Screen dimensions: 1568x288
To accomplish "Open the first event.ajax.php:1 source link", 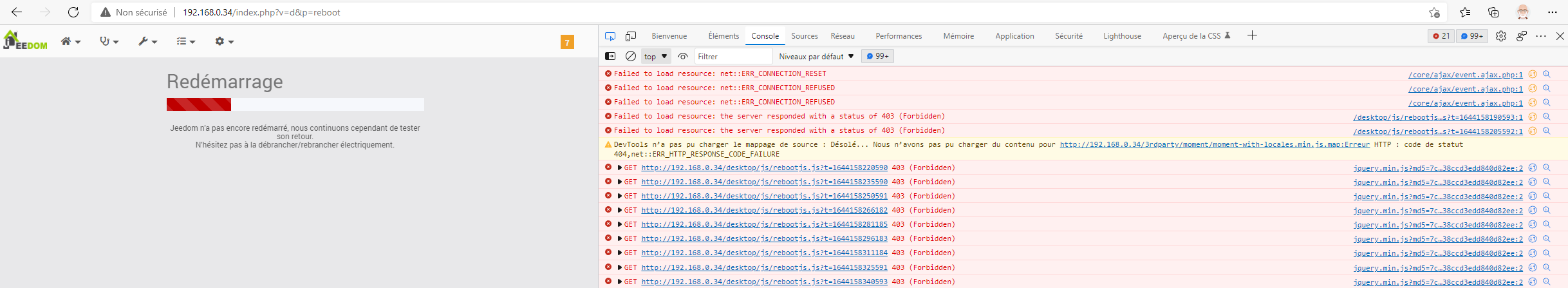I will pos(1465,75).
